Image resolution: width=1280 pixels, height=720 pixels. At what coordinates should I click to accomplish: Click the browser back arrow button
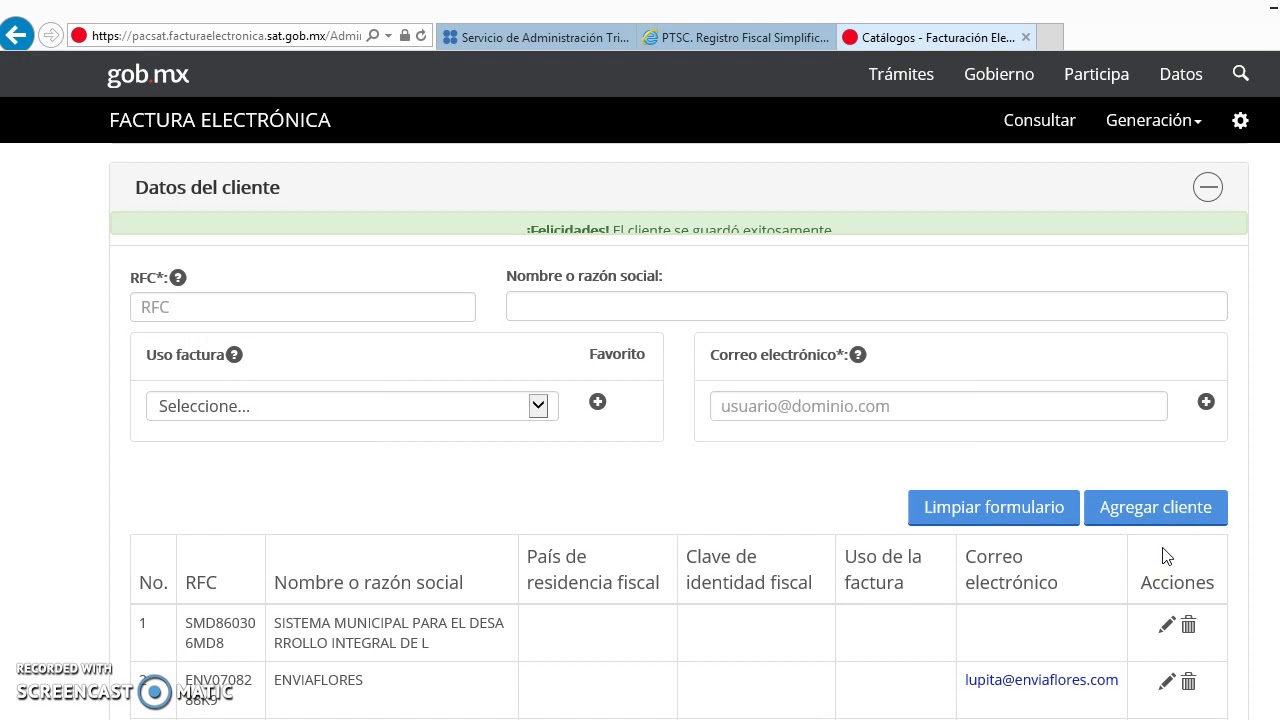click(16, 36)
